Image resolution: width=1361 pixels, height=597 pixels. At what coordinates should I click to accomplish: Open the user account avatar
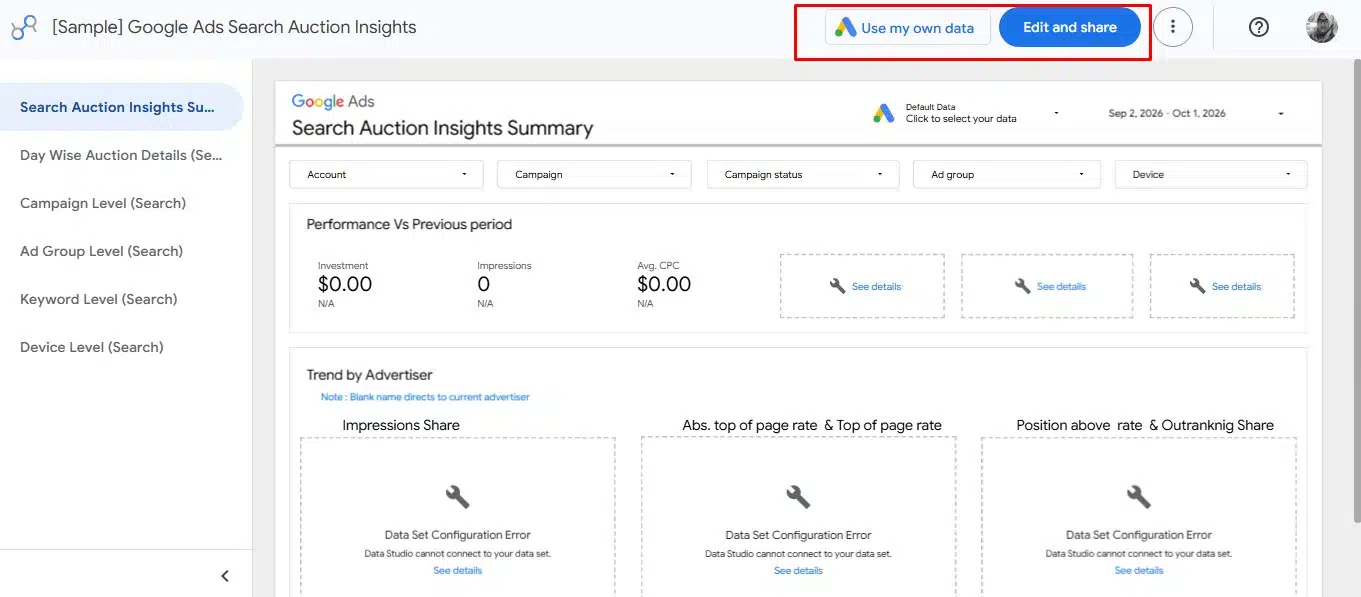coord(1322,27)
